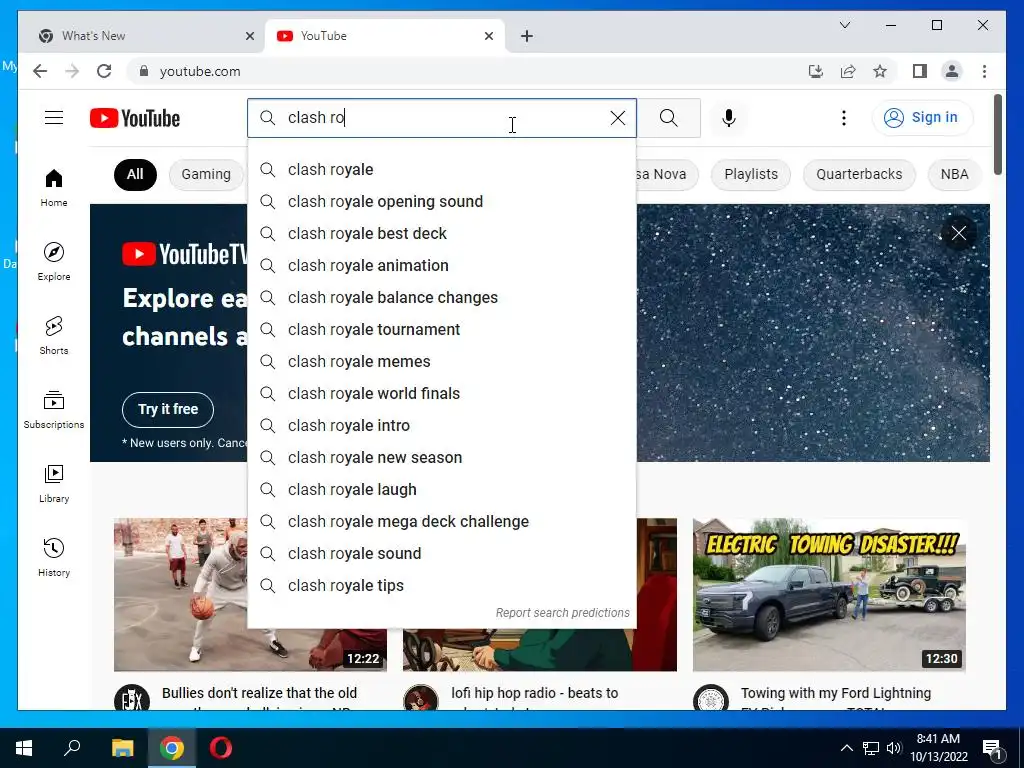Choose suggestion 'clash royale intro'
This screenshot has width=1024, height=768.
pos(441,426)
